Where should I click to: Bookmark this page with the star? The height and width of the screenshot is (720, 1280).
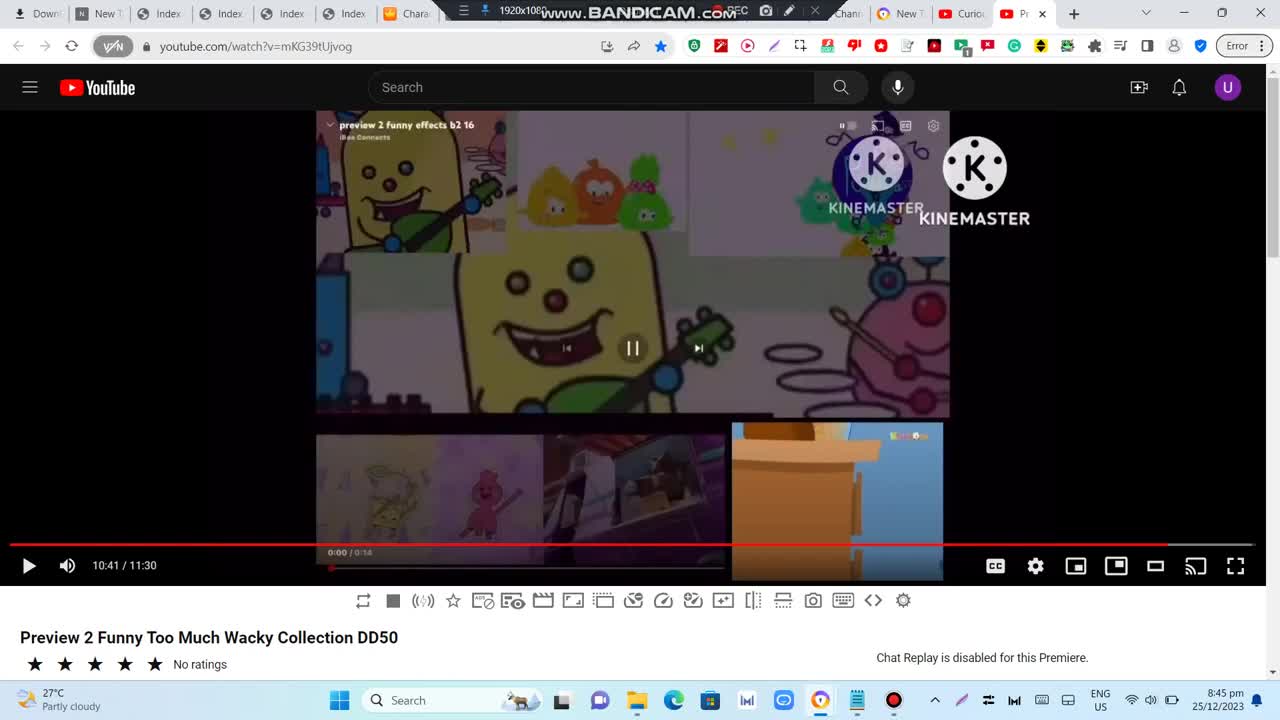[660, 46]
